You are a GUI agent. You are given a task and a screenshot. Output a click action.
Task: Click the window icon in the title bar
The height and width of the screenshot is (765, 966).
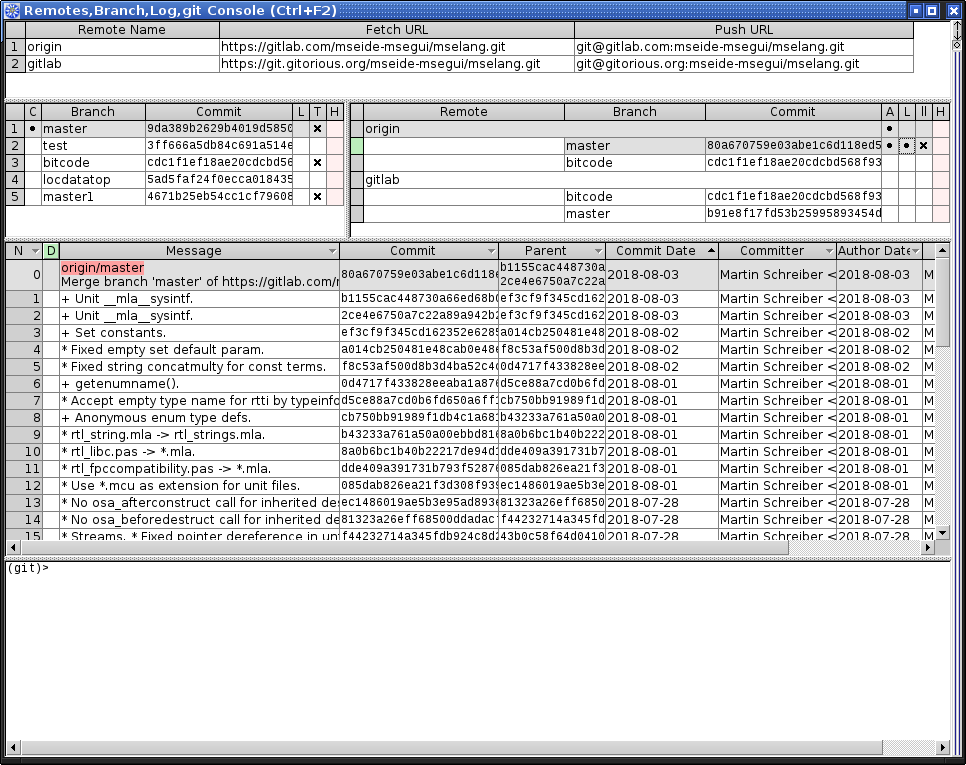(11, 11)
